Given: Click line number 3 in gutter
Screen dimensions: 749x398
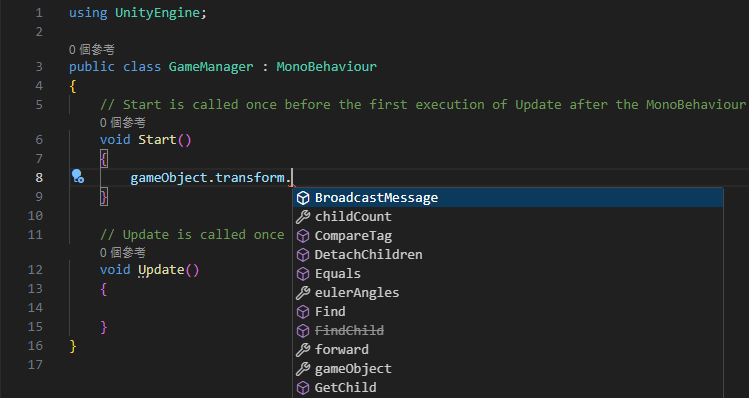Looking at the screenshot, I should pos(39,66).
